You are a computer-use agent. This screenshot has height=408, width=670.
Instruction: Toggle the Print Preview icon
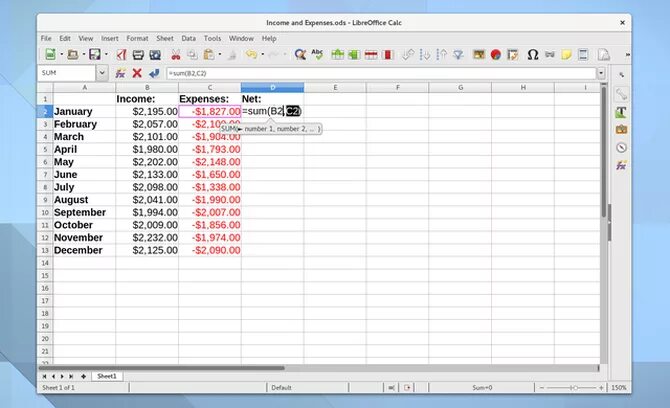(155, 55)
